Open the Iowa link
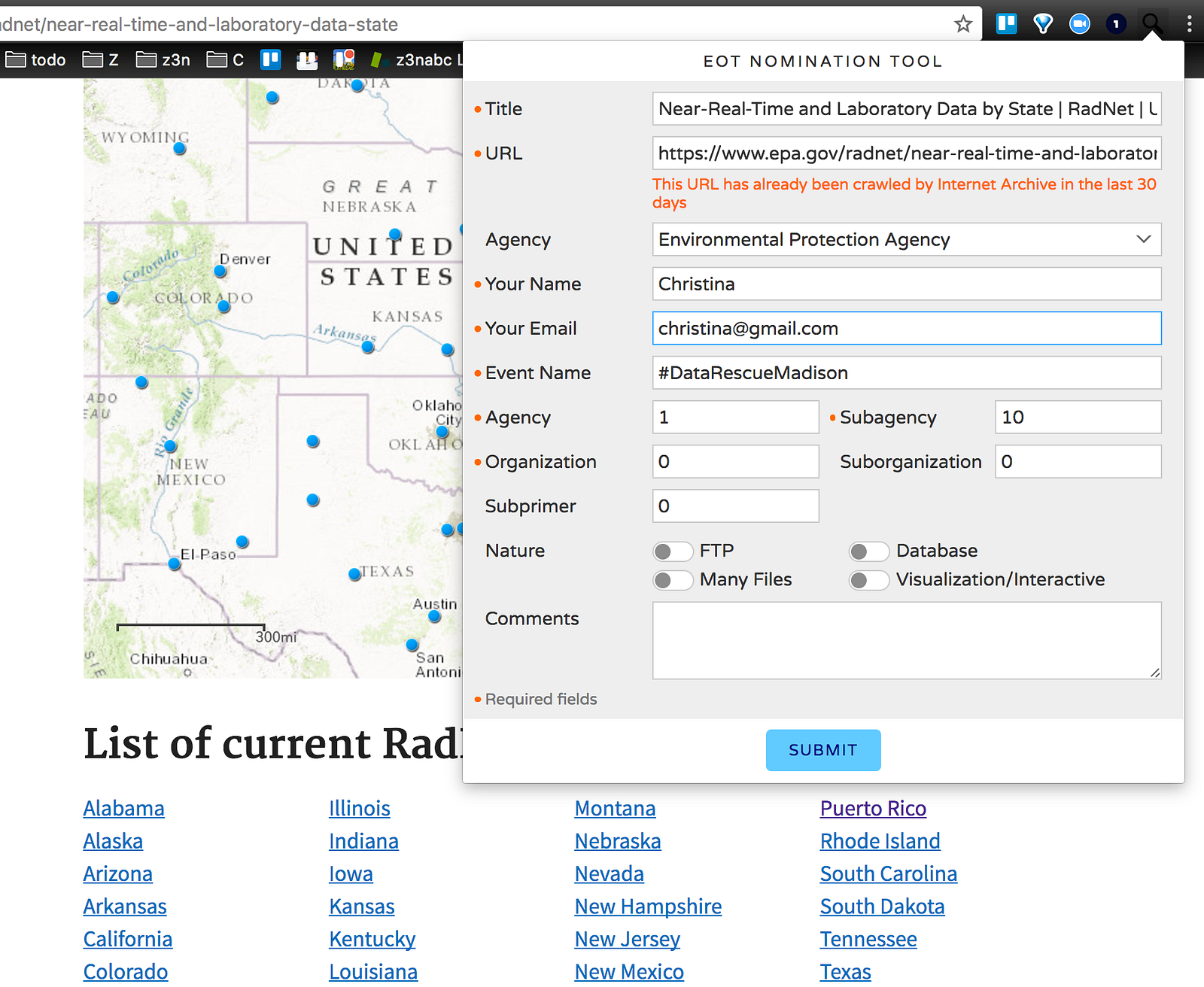 (351, 874)
